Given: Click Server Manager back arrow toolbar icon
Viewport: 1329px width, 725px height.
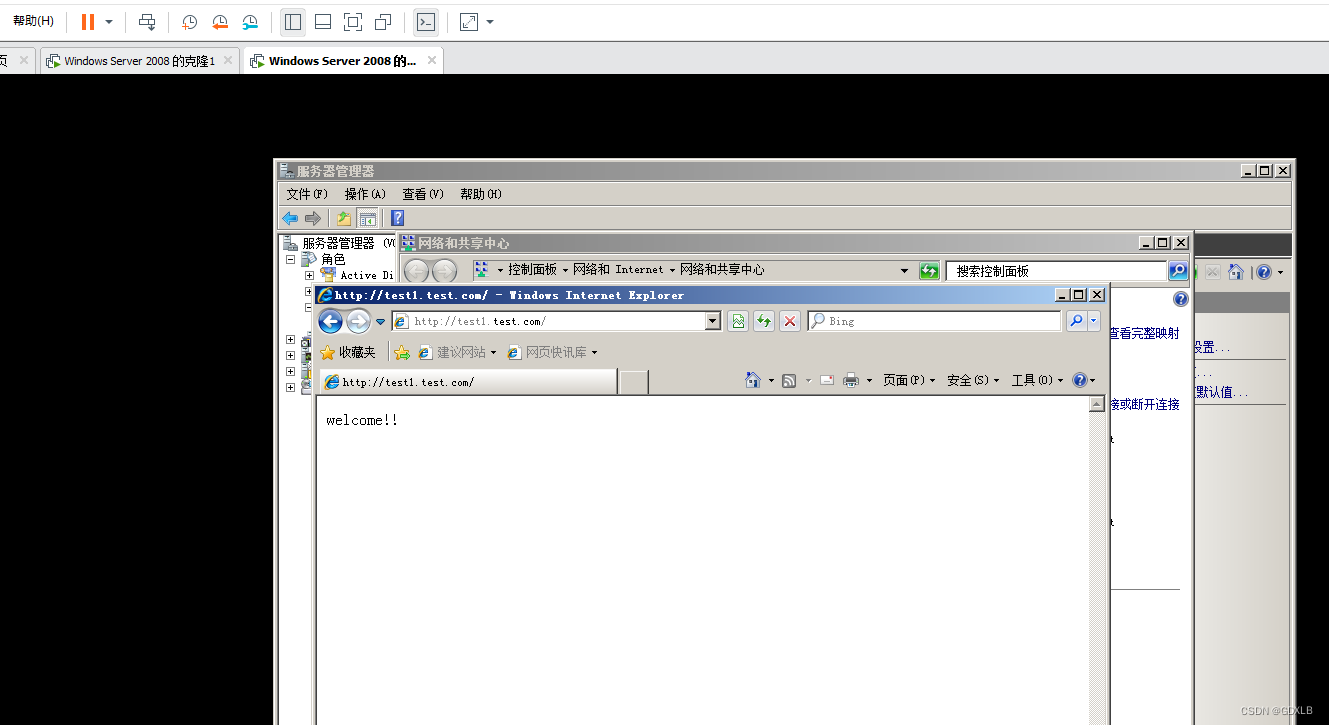Looking at the screenshot, I should coord(290,218).
